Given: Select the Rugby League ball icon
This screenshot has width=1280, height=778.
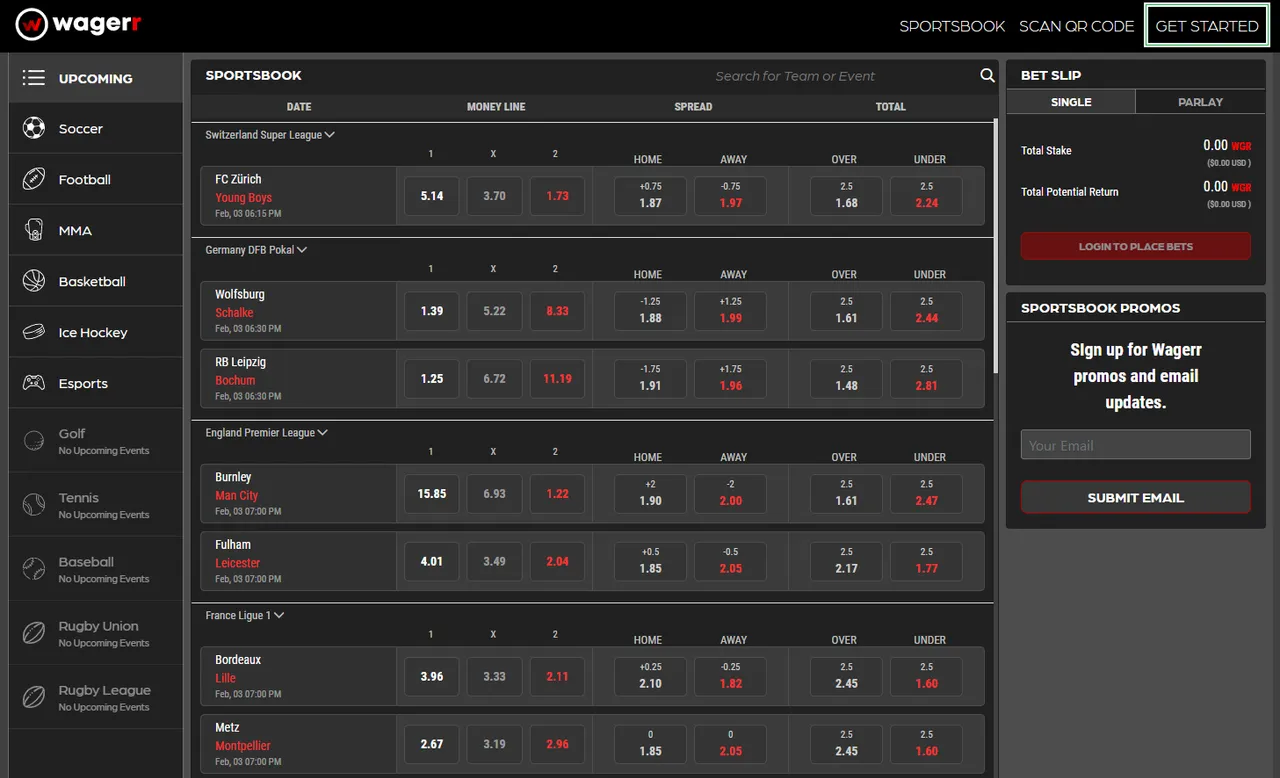Looking at the screenshot, I should point(34,696).
